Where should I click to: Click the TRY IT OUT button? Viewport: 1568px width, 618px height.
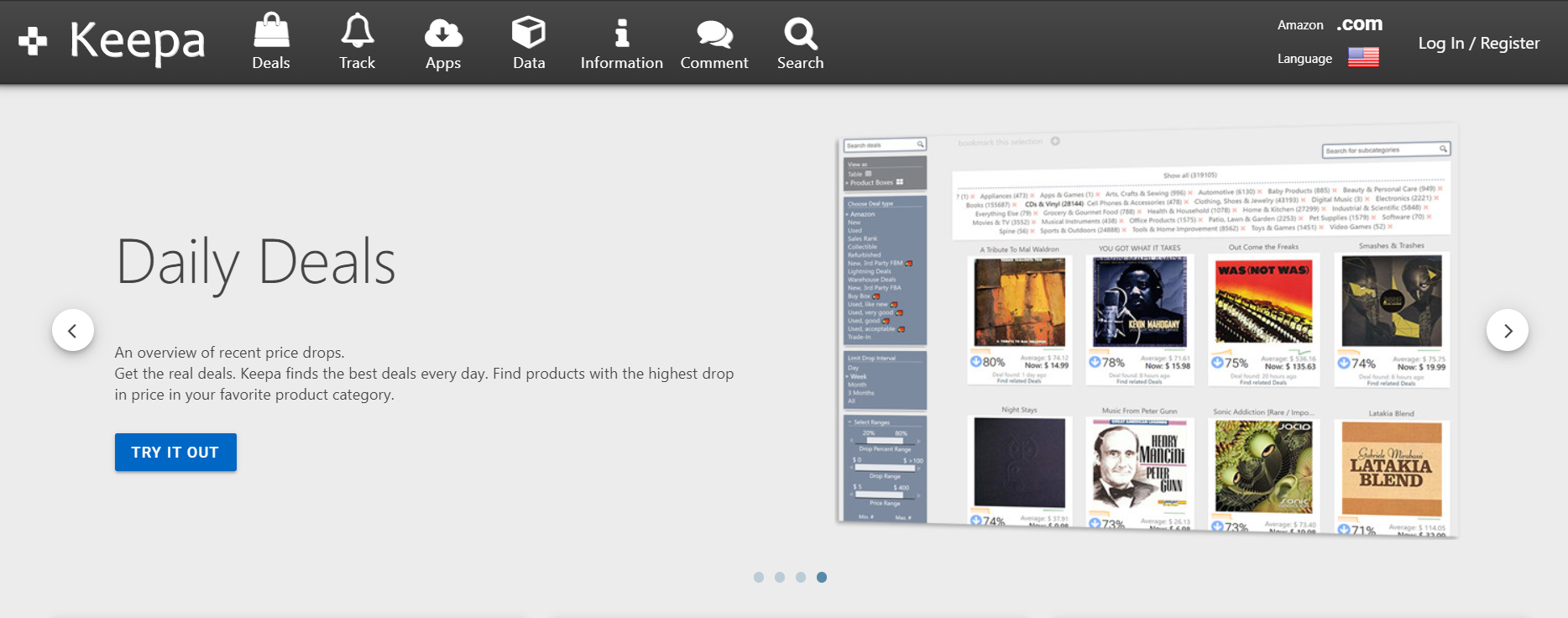point(175,452)
